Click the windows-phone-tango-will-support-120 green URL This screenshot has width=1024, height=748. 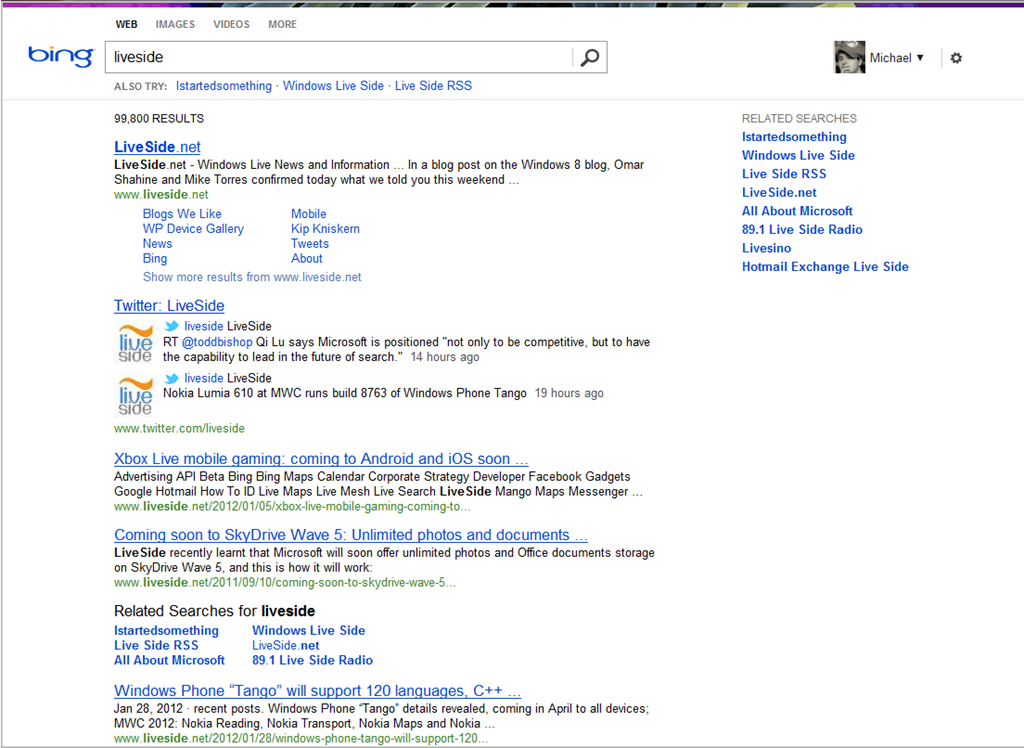(x=301, y=739)
